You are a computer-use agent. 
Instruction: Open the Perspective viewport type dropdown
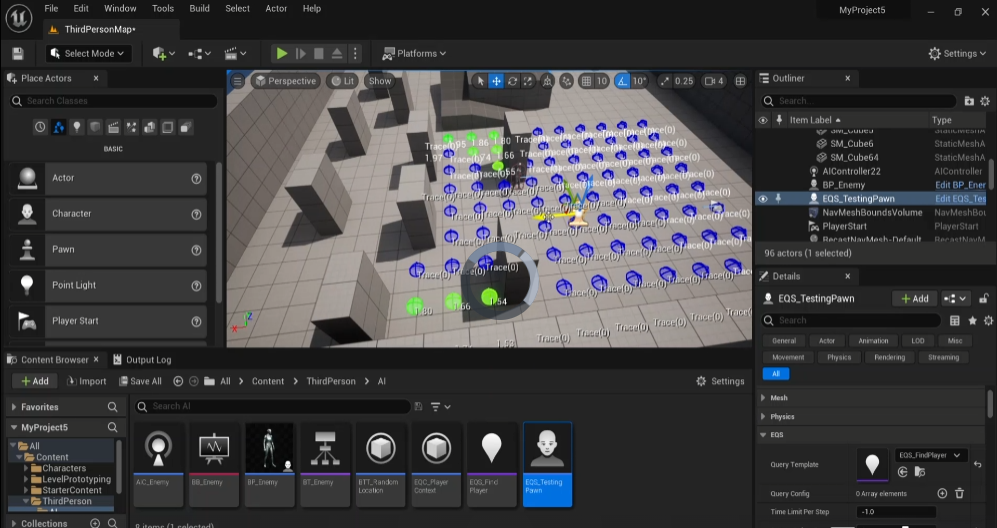285,81
